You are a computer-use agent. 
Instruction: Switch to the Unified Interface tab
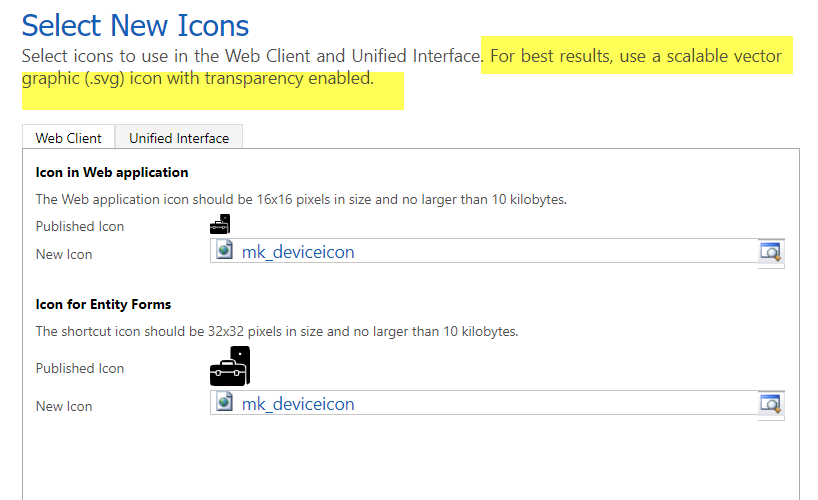pyautogui.click(x=179, y=138)
